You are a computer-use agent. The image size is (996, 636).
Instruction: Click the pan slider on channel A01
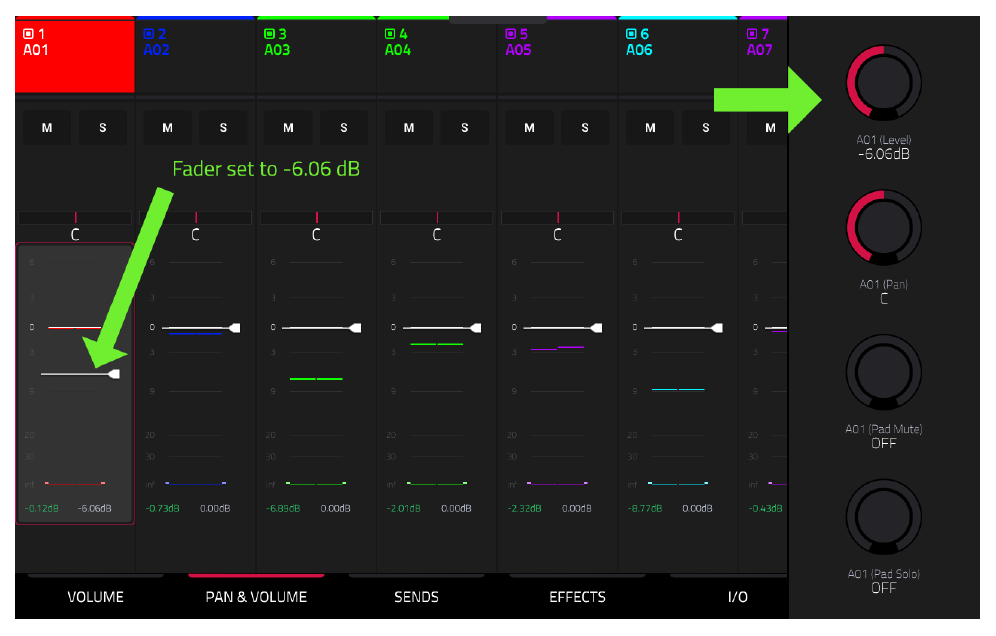pos(75,218)
